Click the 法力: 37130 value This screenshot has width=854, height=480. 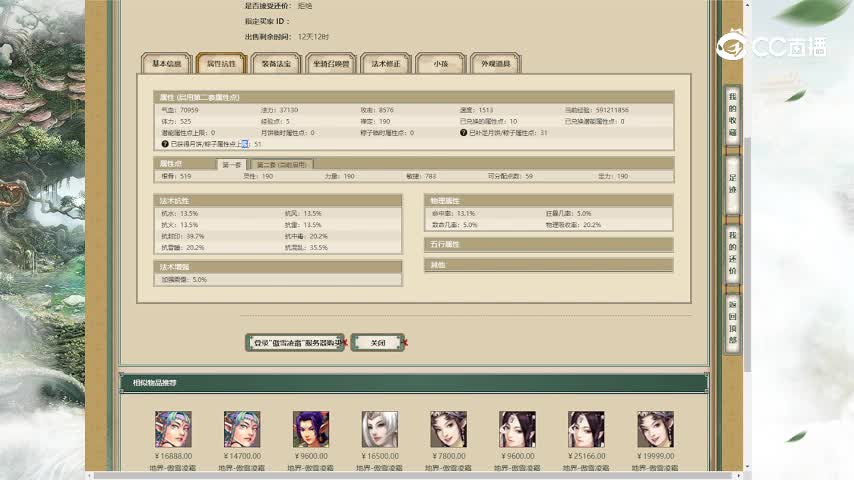click(279, 110)
